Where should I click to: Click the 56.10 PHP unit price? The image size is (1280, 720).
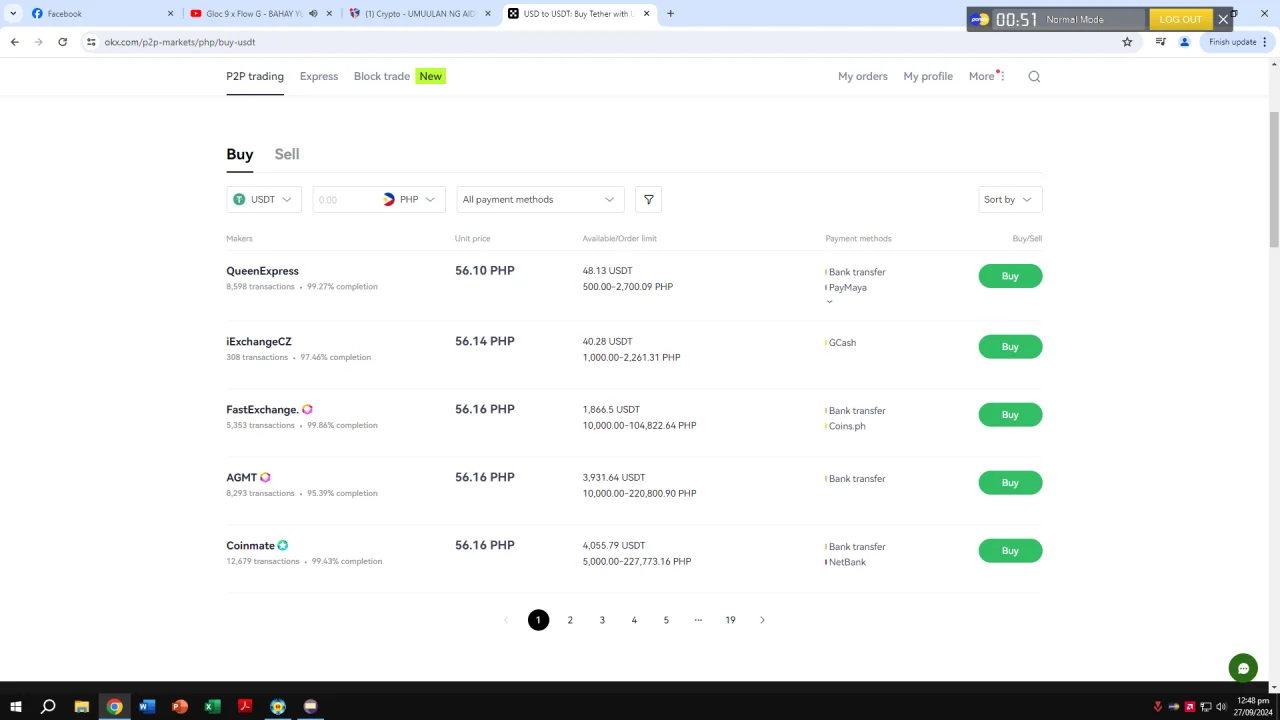[485, 271]
